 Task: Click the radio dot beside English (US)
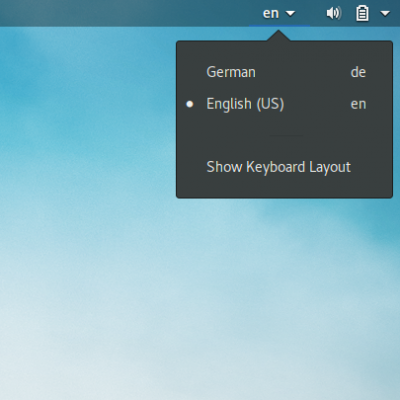190,104
